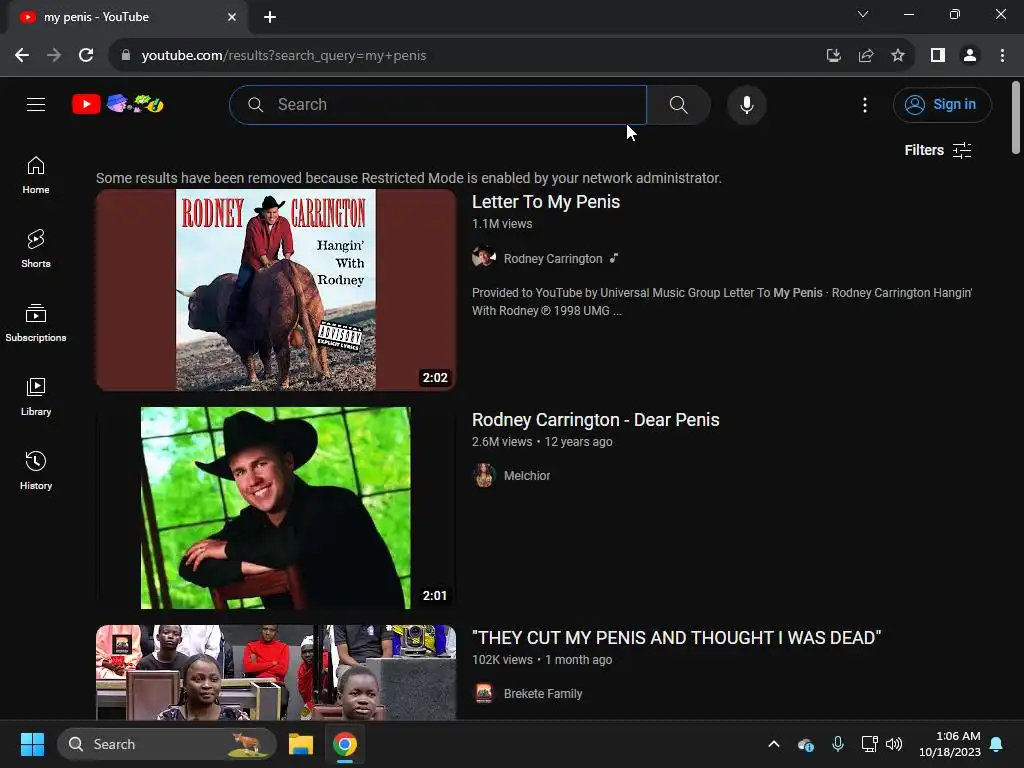Screen dimensions: 1024x768
Task: Click Brekete Family channel avatar
Action: [x=484, y=694]
